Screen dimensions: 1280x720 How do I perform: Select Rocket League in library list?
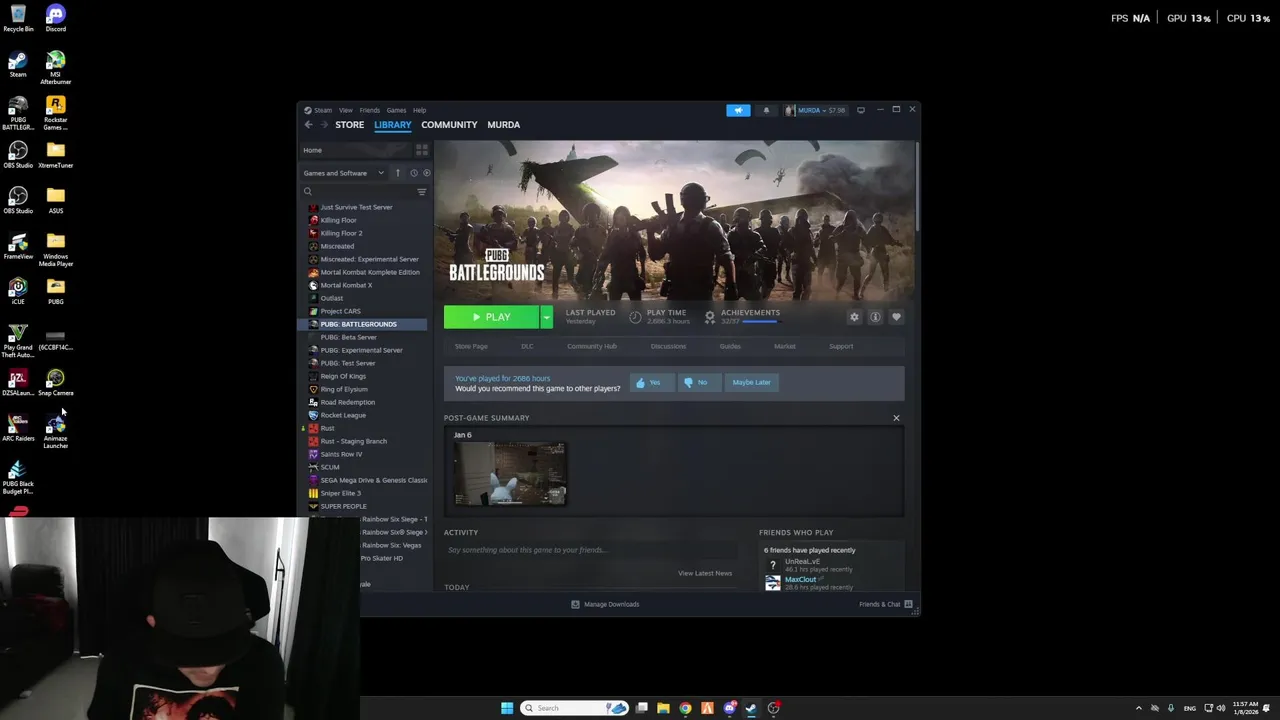(342, 415)
